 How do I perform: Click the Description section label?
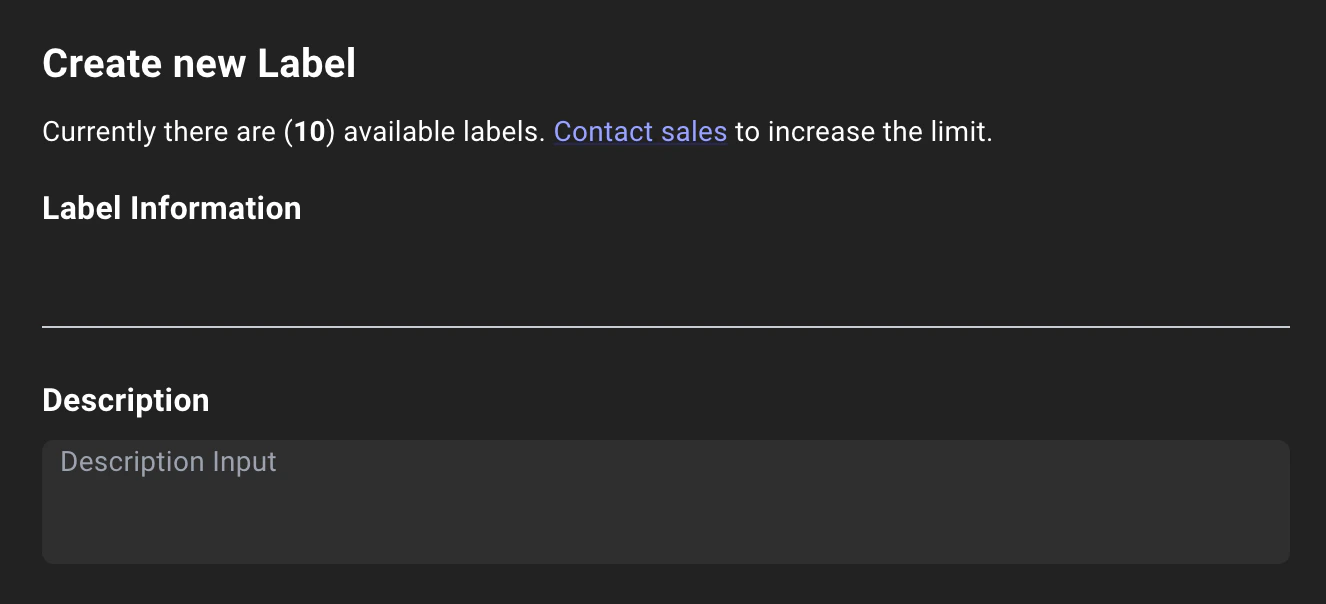(x=125, y=400)
